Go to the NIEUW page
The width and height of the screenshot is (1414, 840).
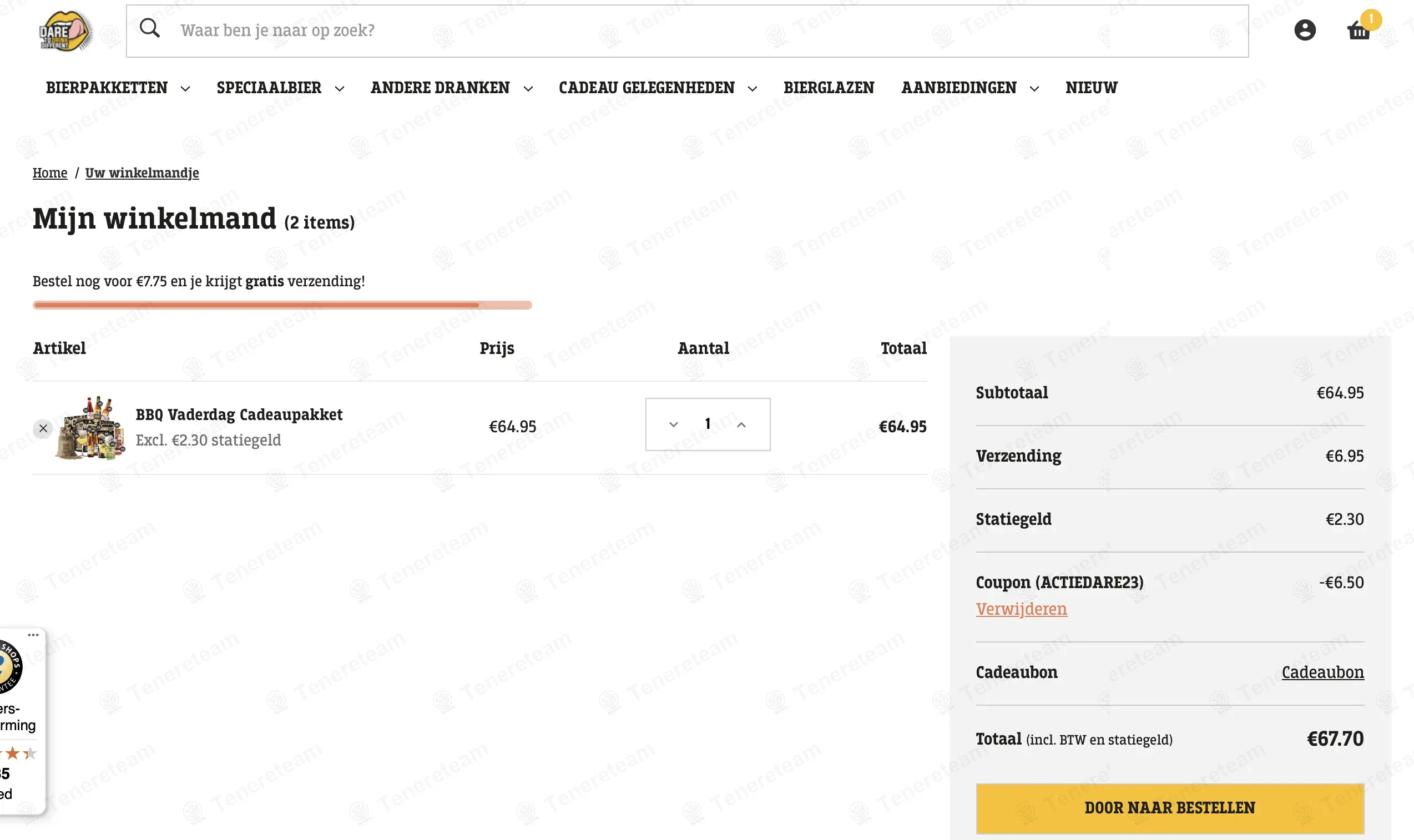click(1092, 88)
